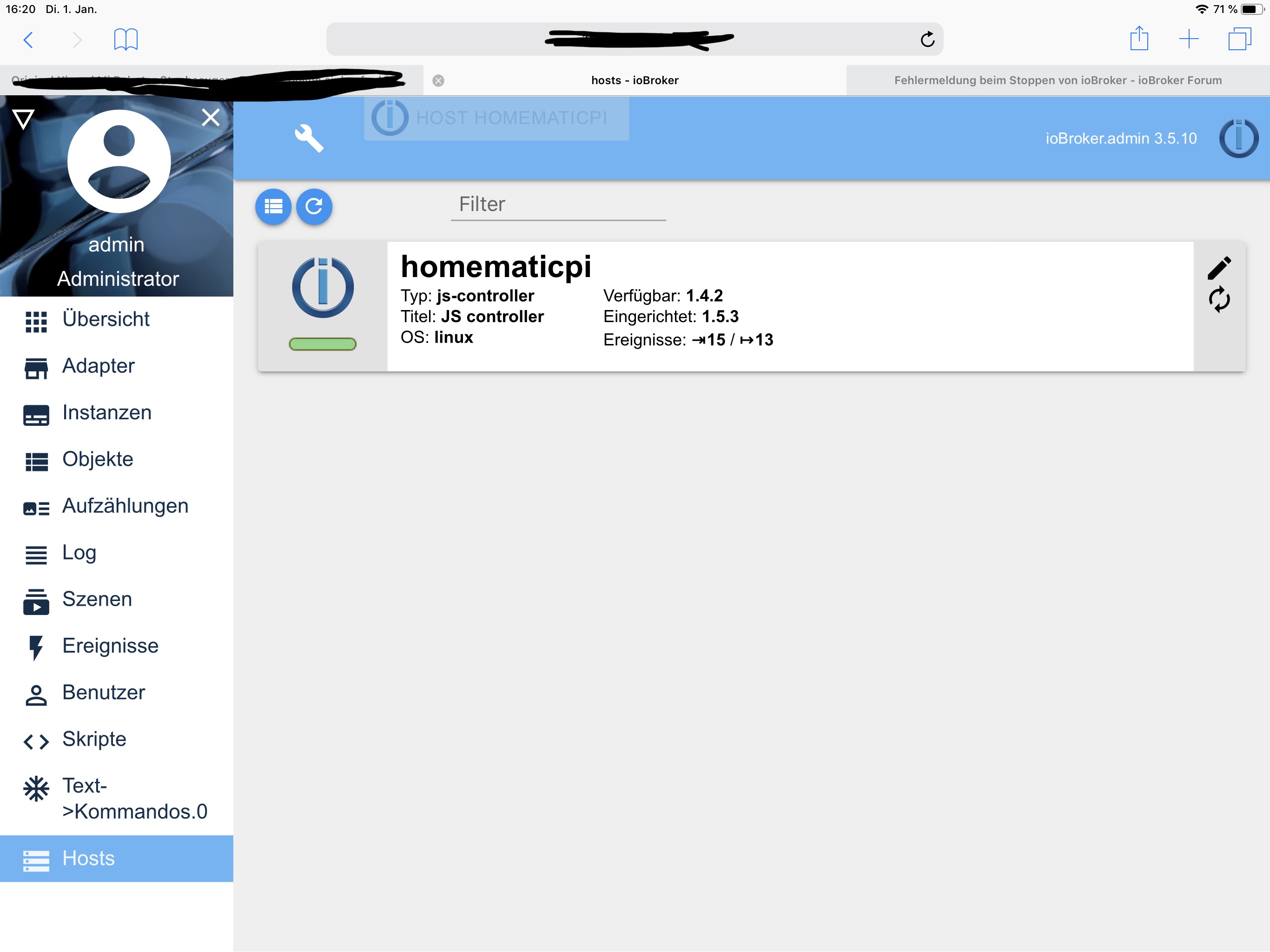Open Objekte in sidebar
This screenshot has width=1270, height=952.
[x=117, y=459]
